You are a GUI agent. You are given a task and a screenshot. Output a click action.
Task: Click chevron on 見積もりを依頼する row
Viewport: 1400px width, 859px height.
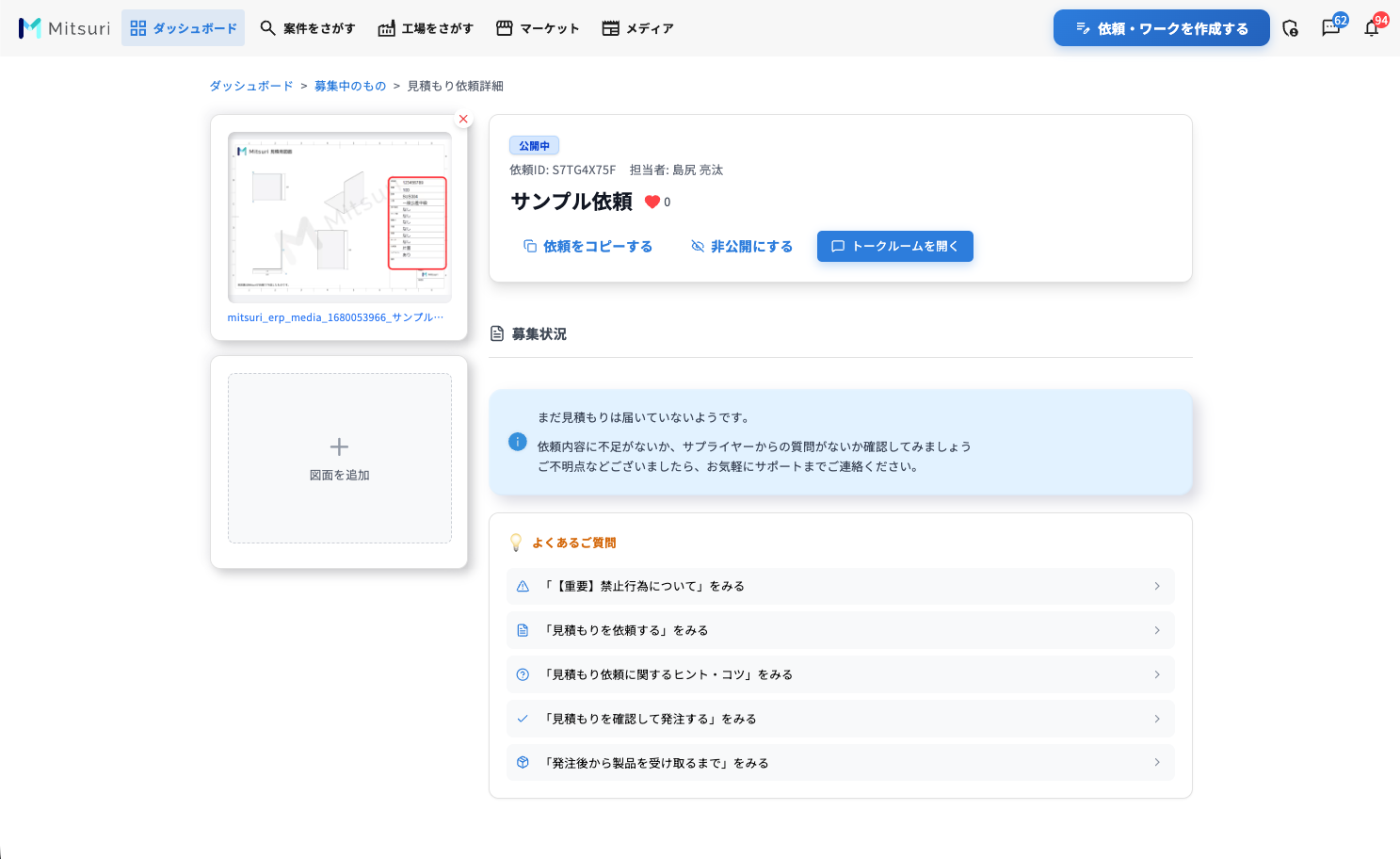pos(1157,630)
